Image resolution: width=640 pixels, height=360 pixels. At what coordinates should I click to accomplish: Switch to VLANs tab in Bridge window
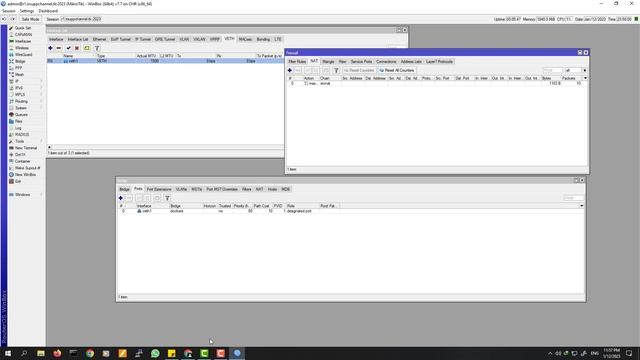coord(181,189)
